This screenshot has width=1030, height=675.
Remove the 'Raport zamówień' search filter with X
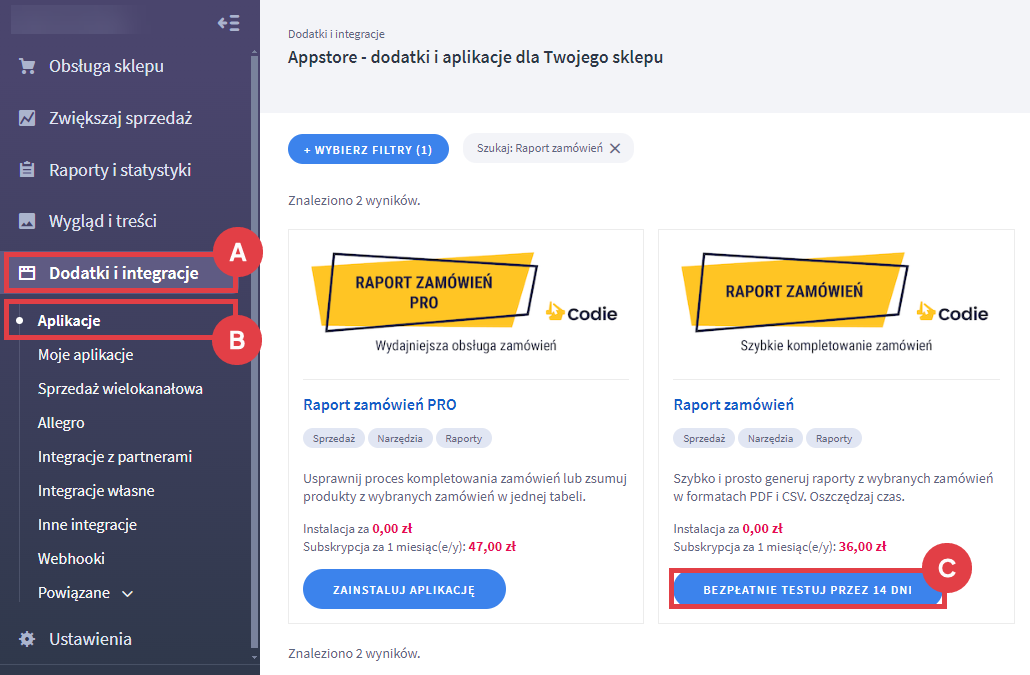[615, 148]
